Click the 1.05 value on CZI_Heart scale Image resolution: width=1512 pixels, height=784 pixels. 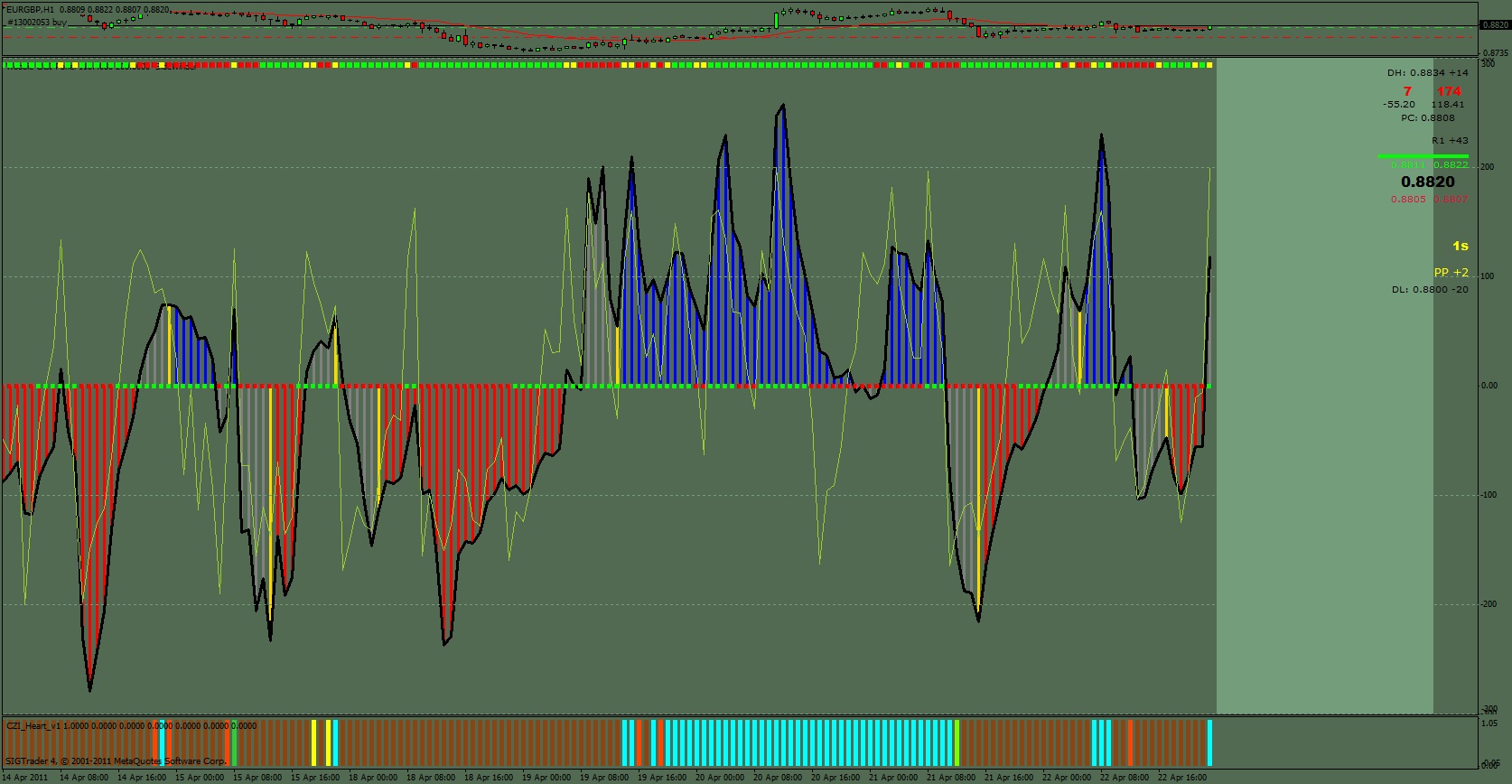pyautogui.click(x=1488, y=723)
